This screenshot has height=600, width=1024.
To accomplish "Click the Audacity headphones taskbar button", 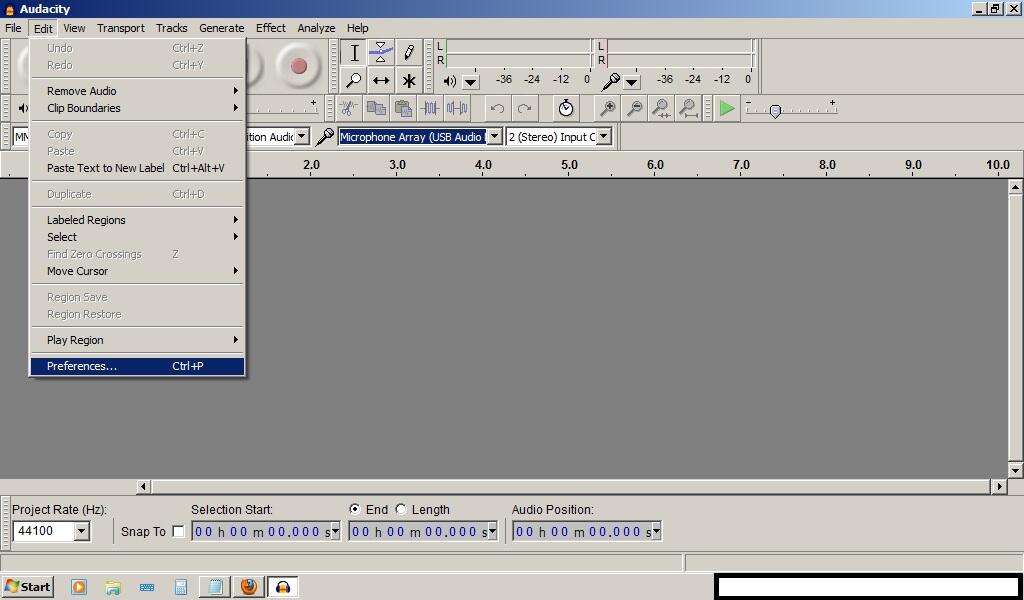I will pos(282,586).
